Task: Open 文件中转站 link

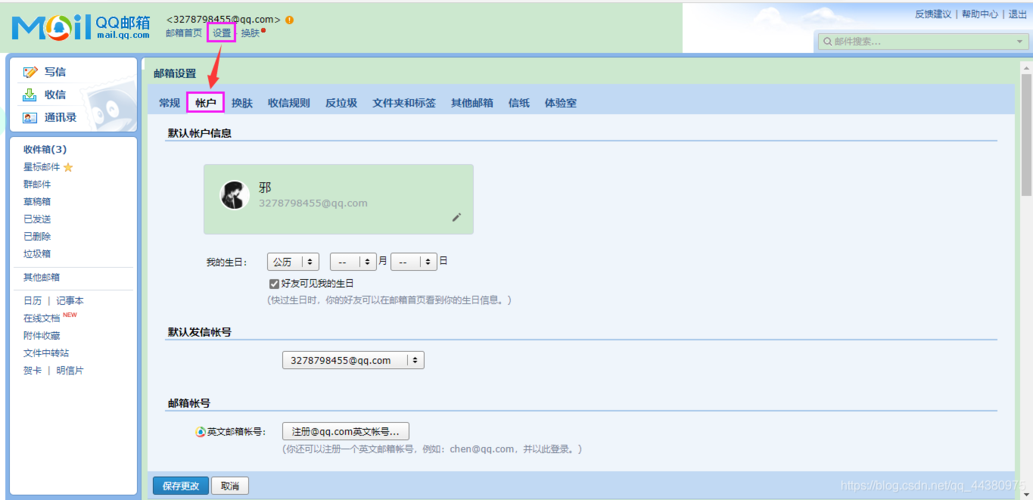Action: click(46, 353)
